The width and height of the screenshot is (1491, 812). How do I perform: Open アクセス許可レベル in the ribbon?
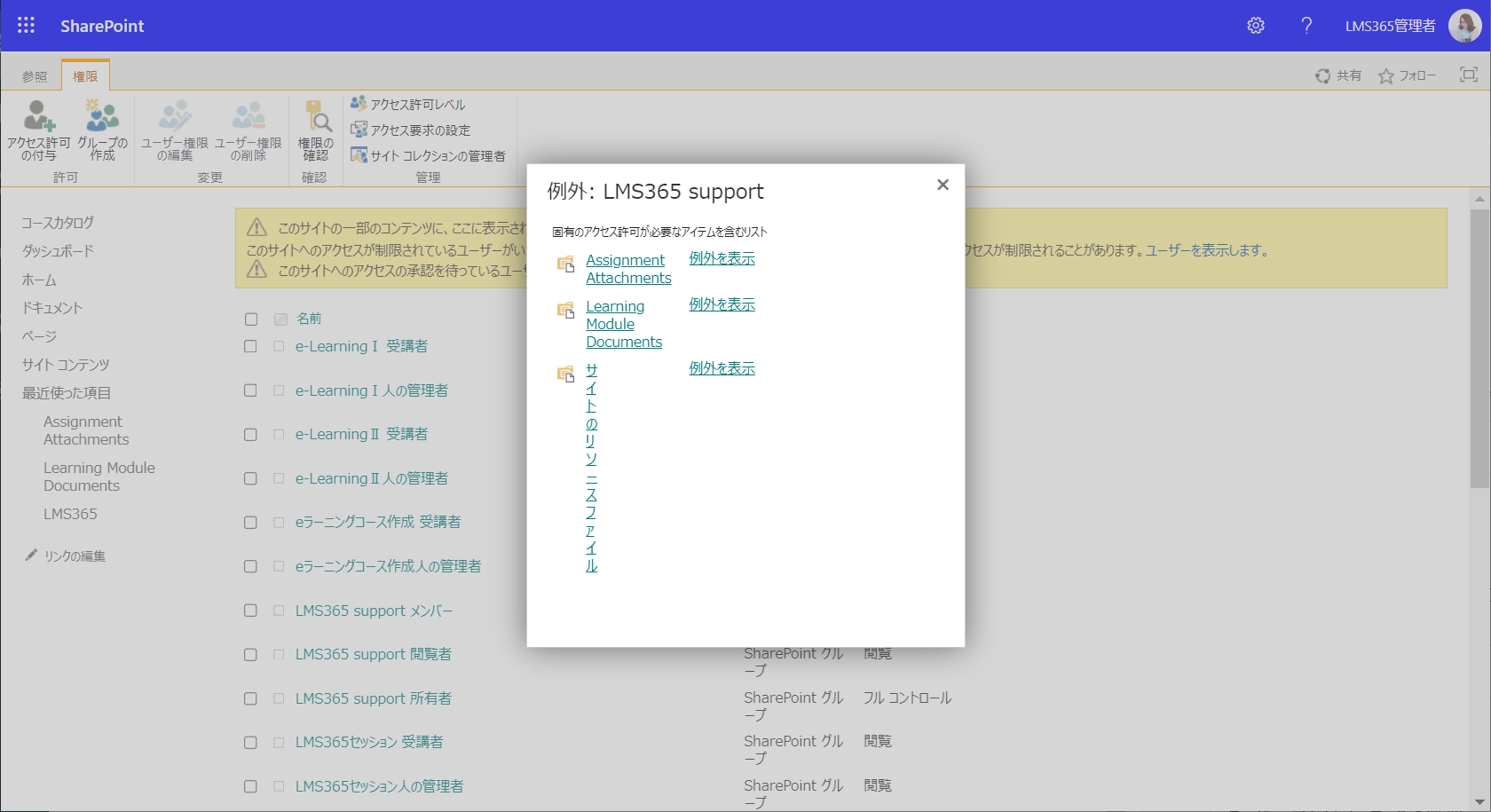[408, 105]
